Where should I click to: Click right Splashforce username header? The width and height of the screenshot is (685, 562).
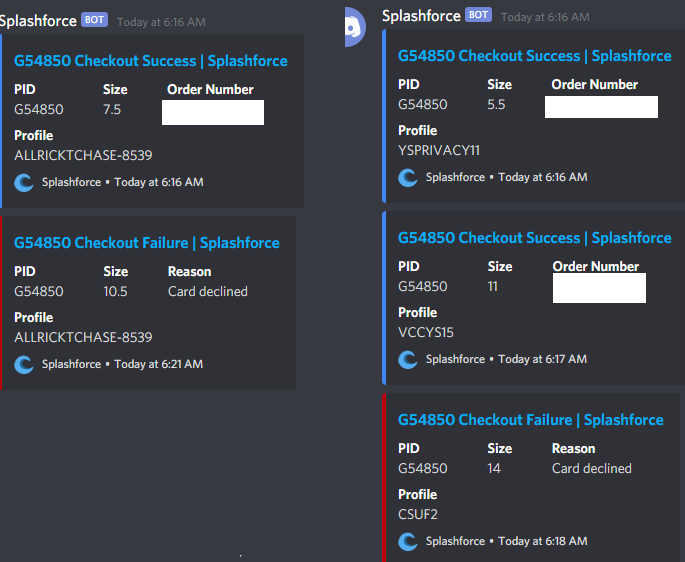(421, 16)
